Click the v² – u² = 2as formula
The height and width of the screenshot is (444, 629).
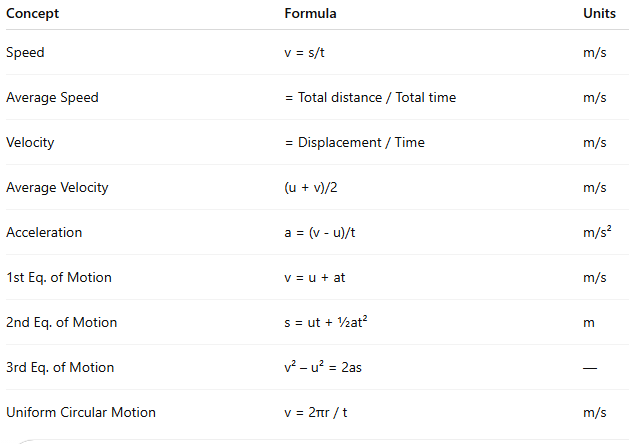[x=324, y=367]
